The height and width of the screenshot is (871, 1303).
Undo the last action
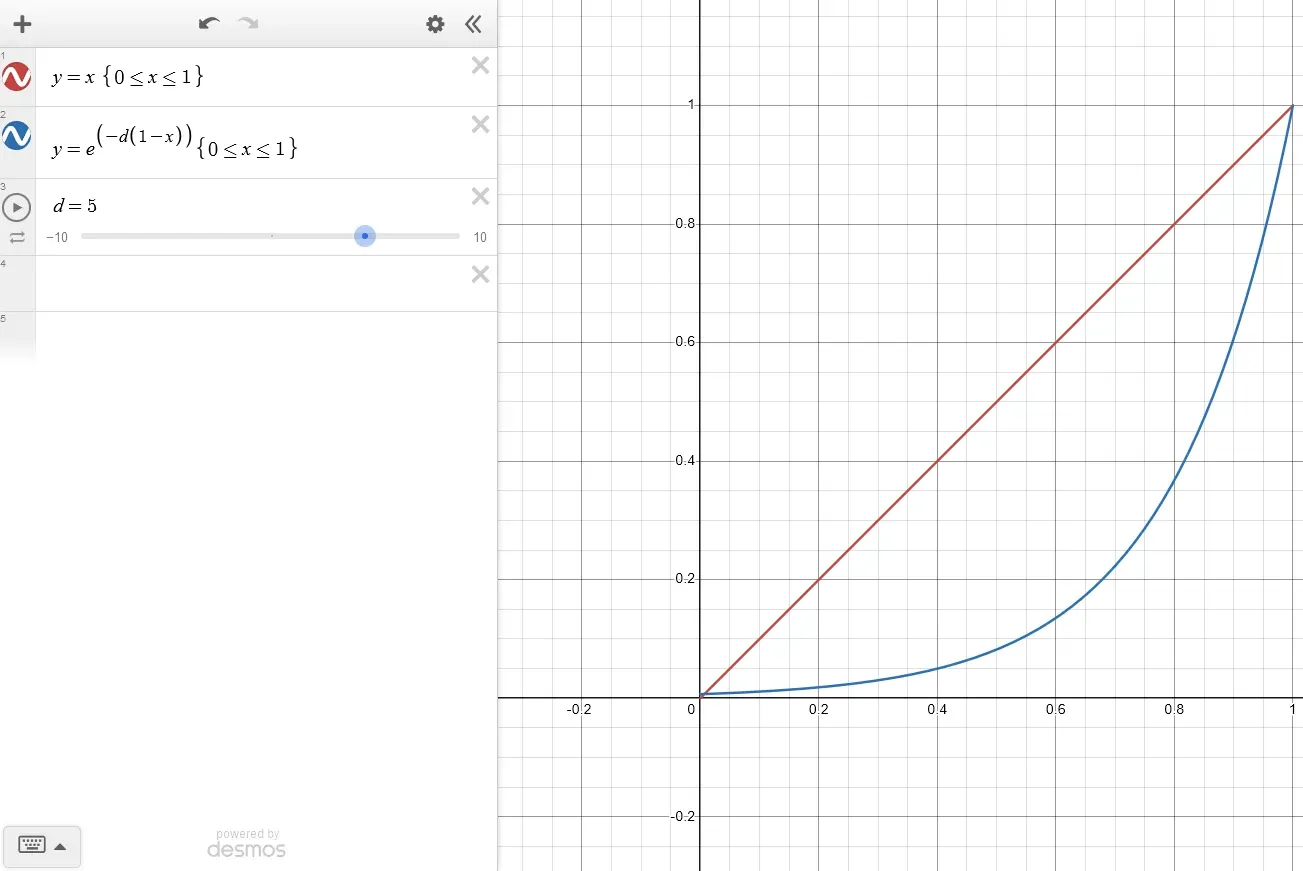point(209,24)
